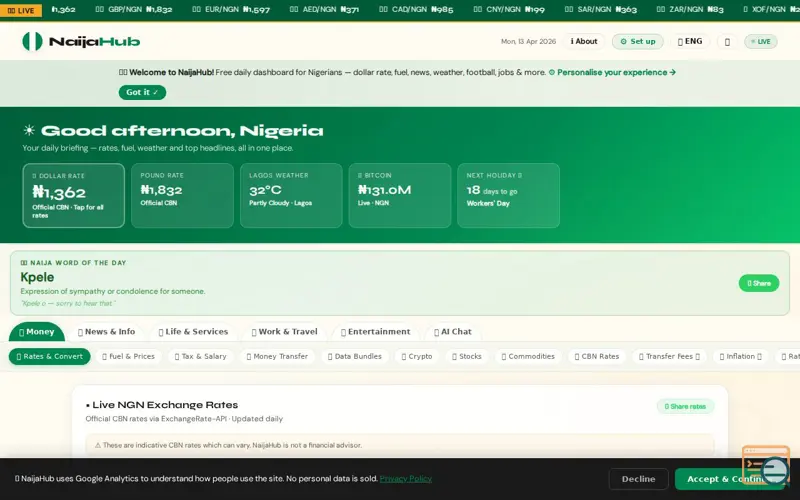Switch to the News & Info tab
This screenshot has height=500, width=800.
(107, 332)
